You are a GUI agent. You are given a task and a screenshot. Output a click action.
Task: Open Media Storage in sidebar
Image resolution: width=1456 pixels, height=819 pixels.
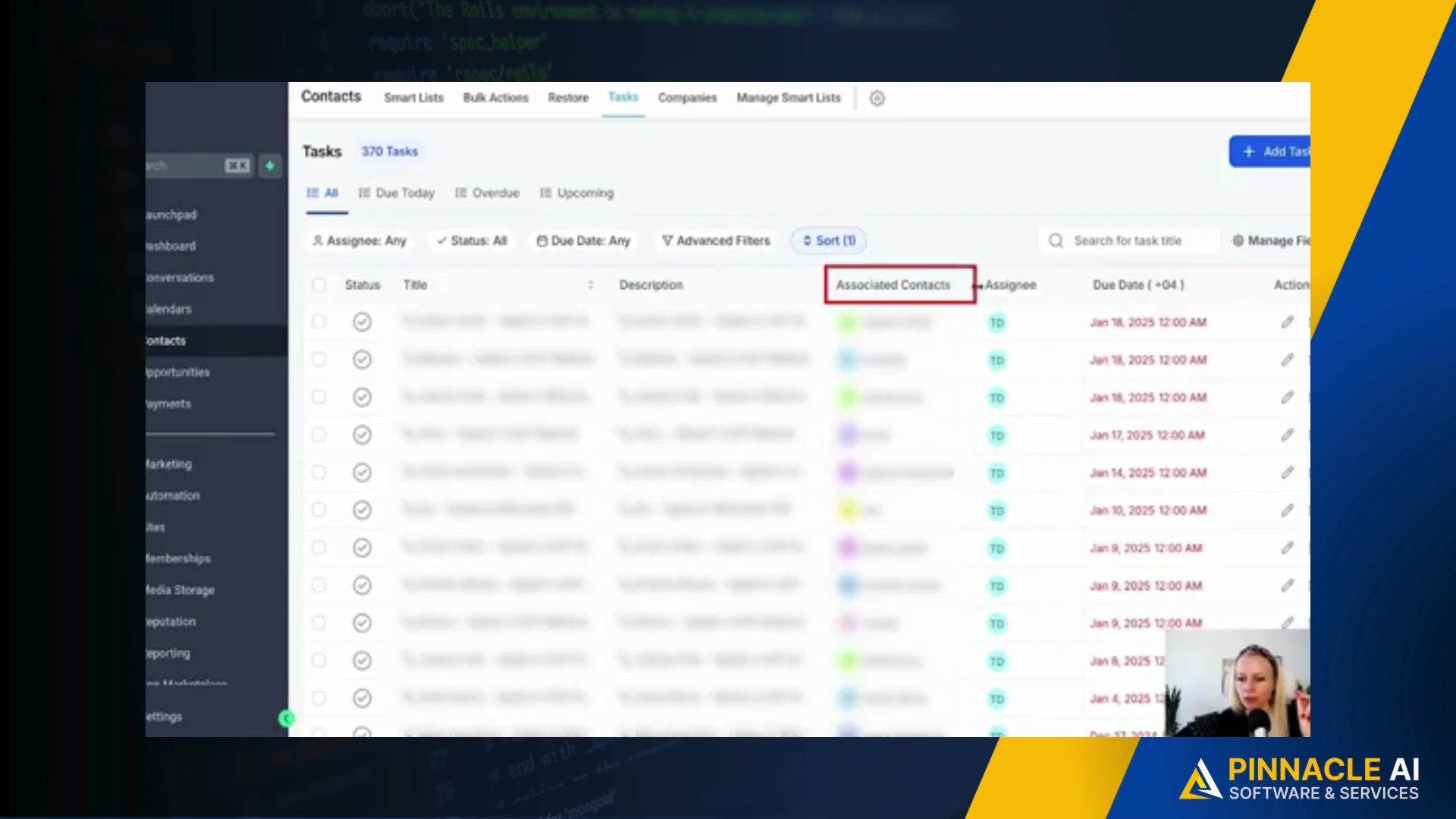point(180,590)
